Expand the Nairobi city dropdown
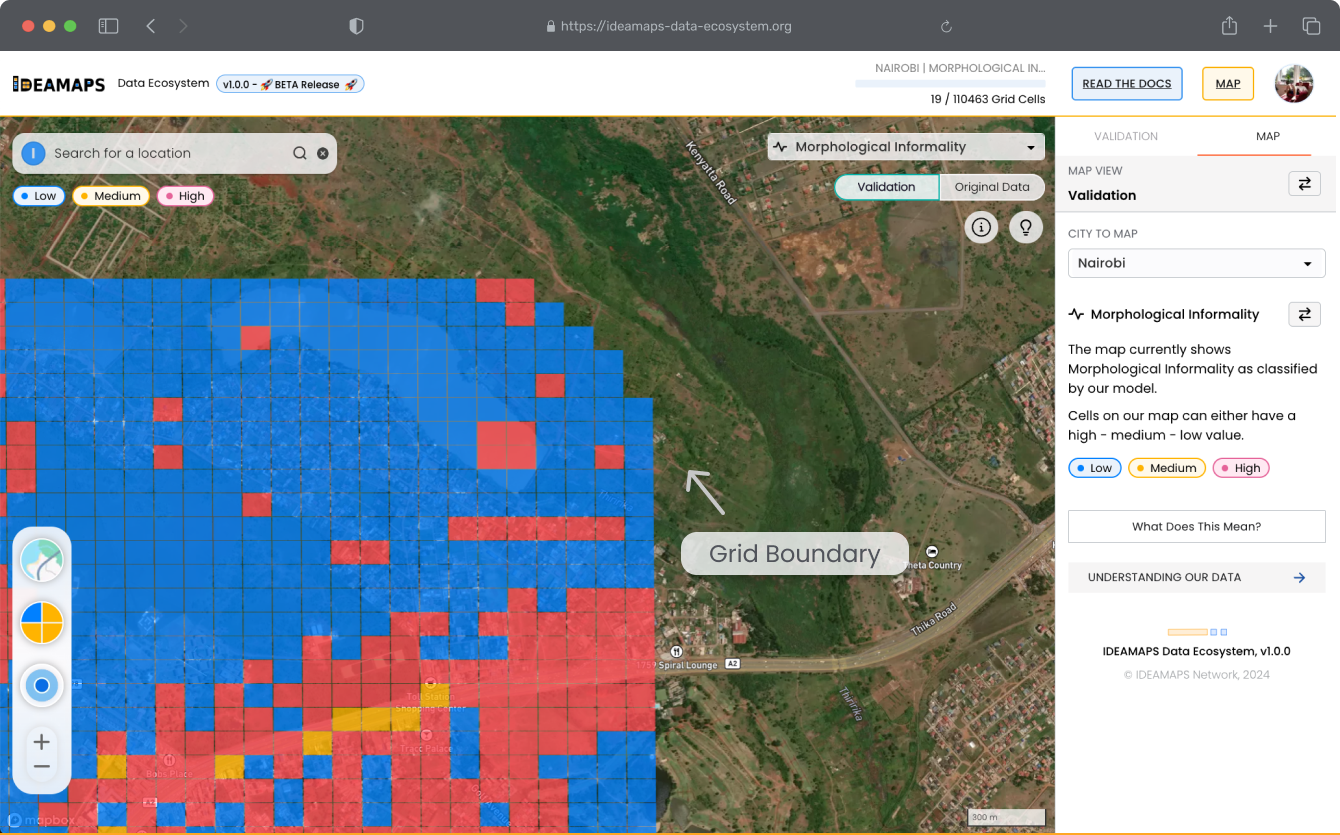Viewport: 1340px width, 835px height. click(x=1196, y=263)
